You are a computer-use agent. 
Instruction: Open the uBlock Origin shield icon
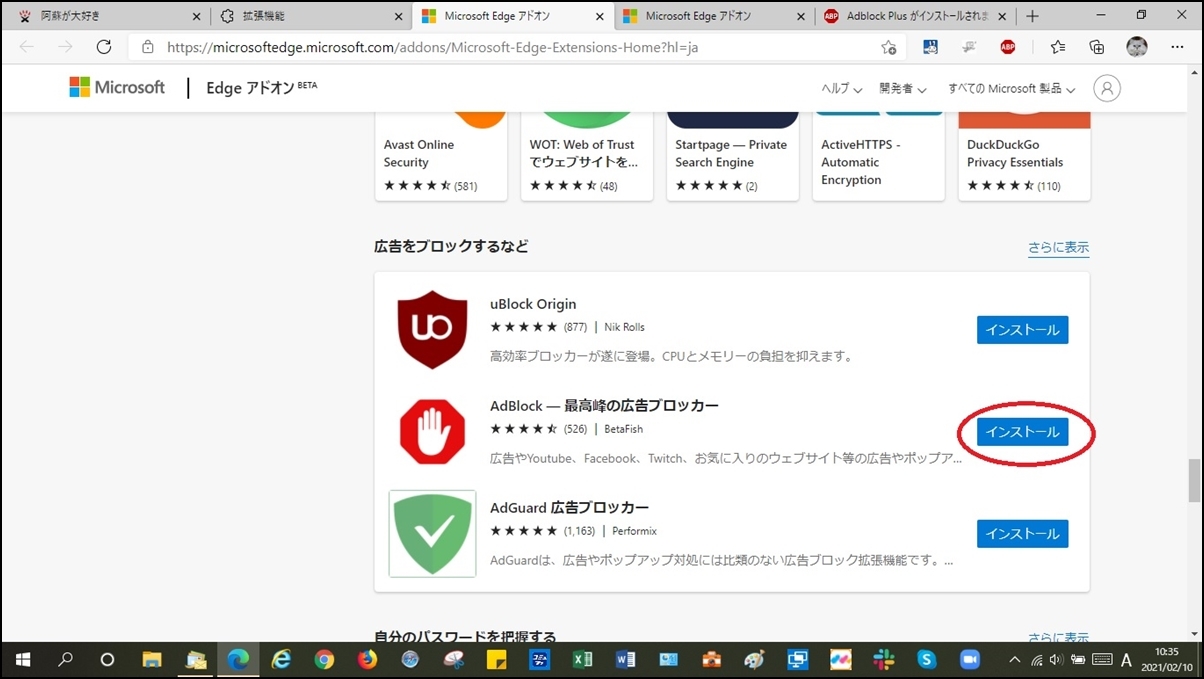coord(432,330)
